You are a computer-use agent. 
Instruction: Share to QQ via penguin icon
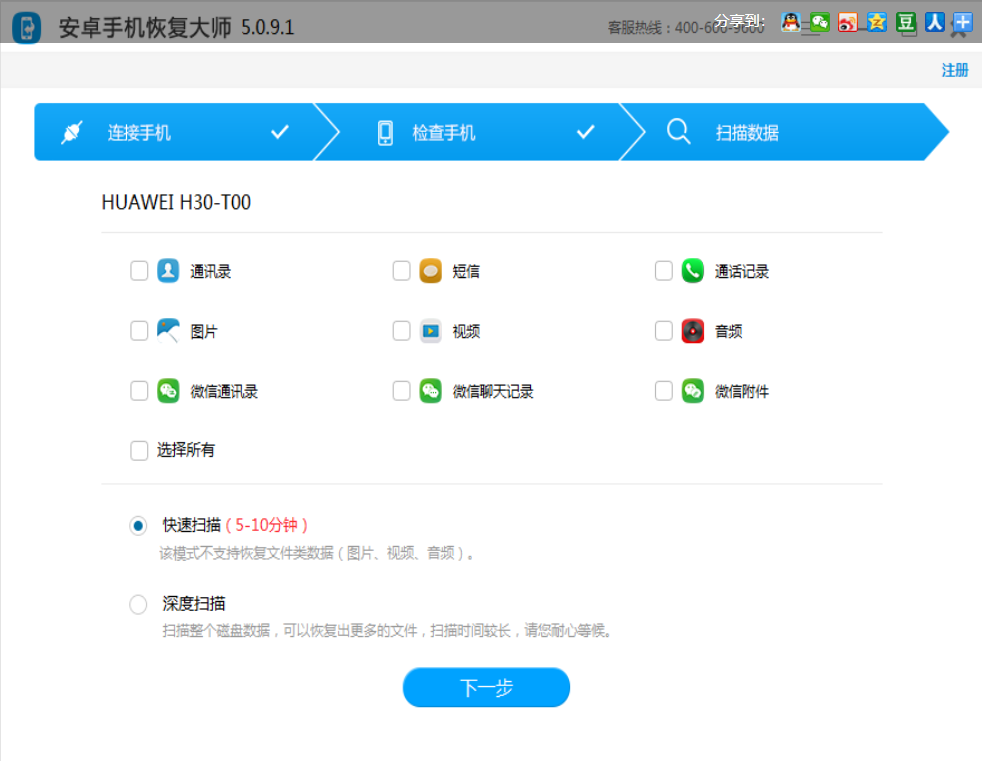[x=791, y=22]
